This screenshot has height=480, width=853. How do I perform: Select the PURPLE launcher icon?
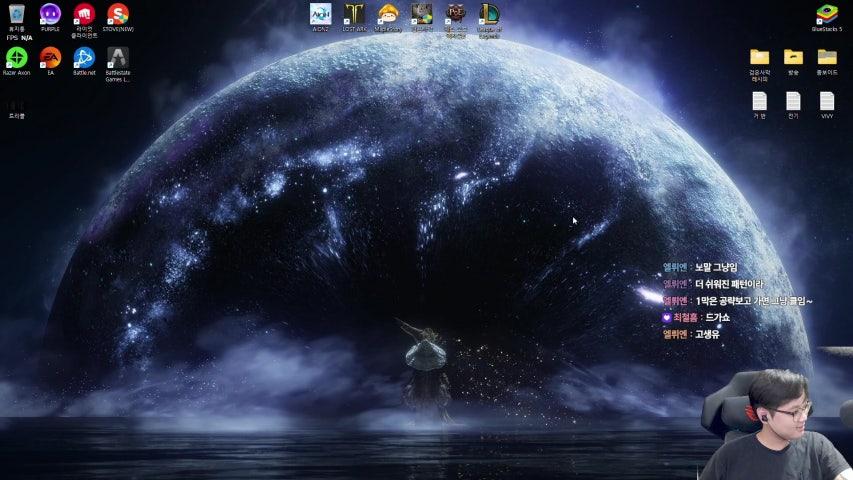point(50,15)
